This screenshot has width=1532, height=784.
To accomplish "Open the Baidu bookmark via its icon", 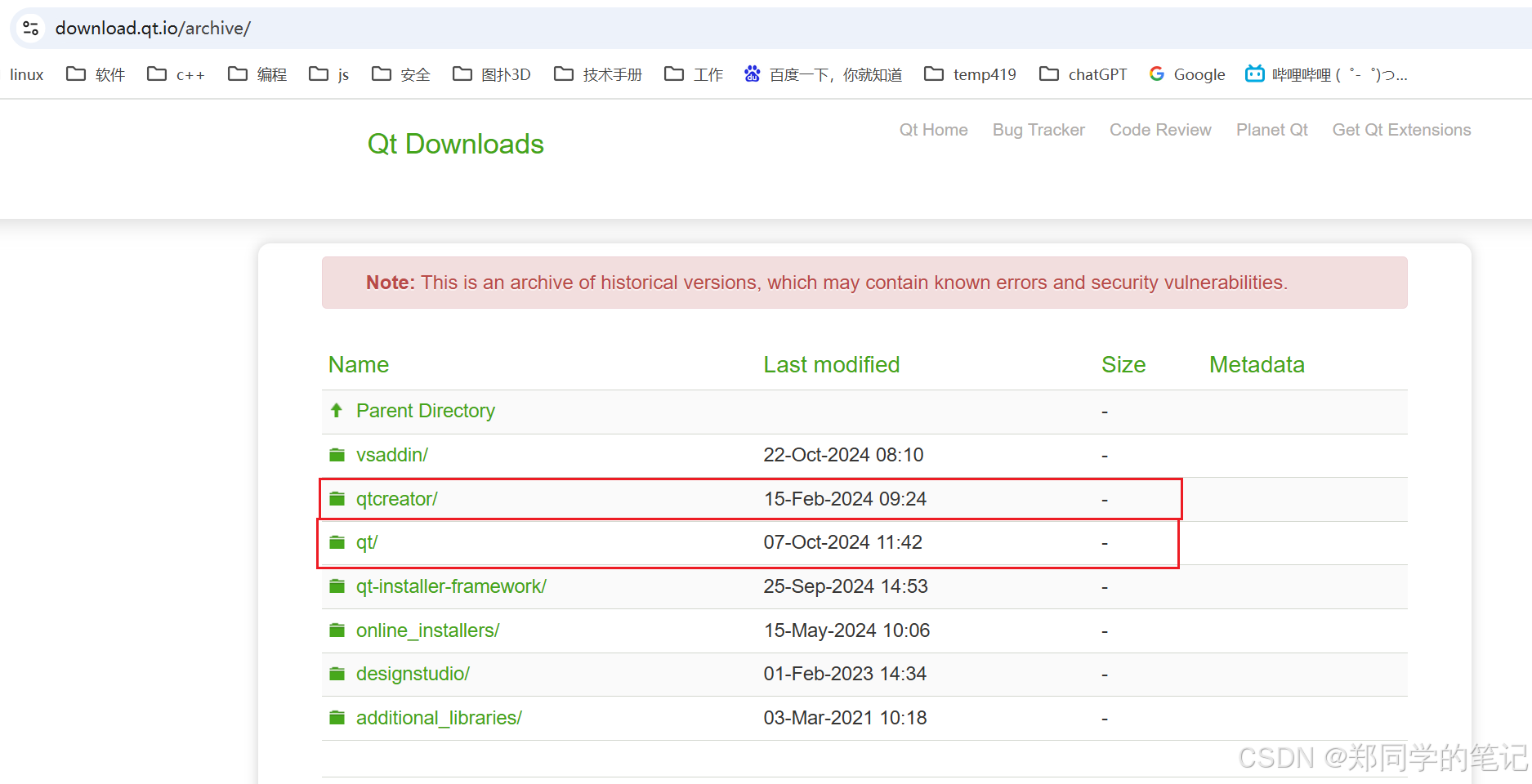I will (752, 73).
